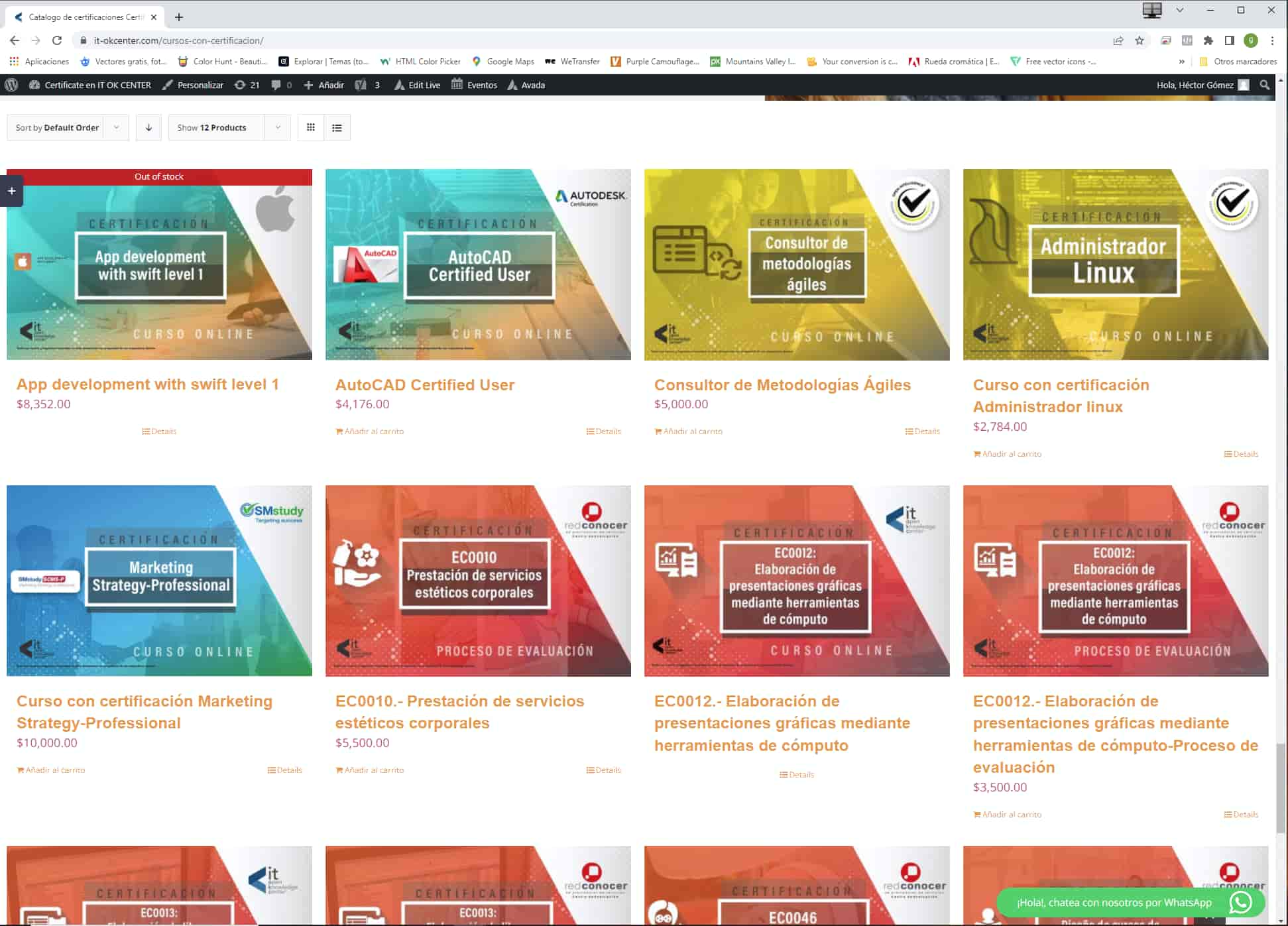The height and width of the screenshot is (926, 1288).
Task: Open WhatsApp chat icon
Action: (1240, 902)
